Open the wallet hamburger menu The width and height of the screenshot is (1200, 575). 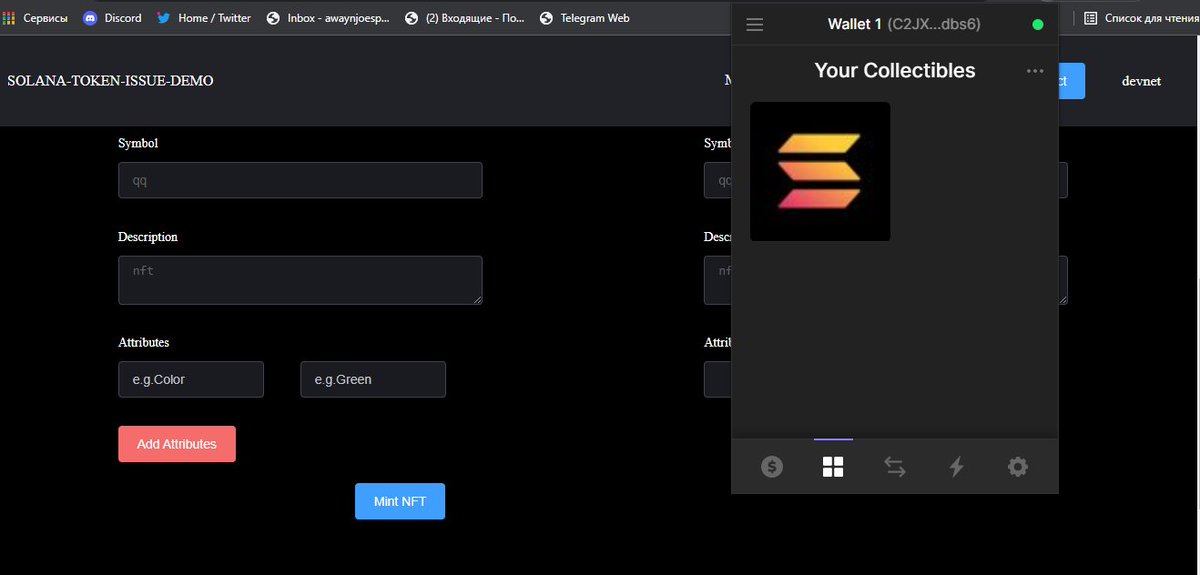click(755, 24)
